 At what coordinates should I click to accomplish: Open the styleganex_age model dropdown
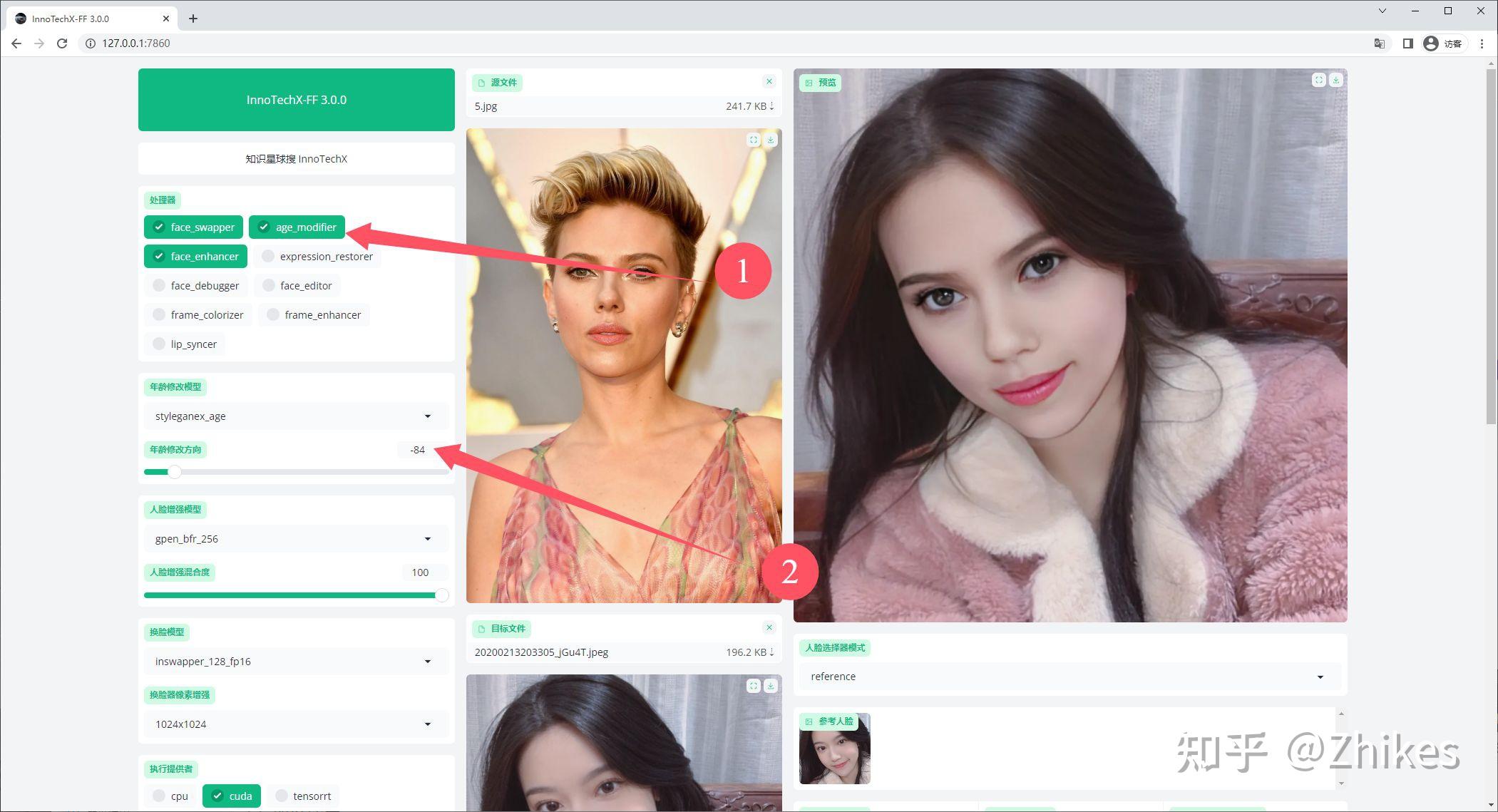point(296,416)
